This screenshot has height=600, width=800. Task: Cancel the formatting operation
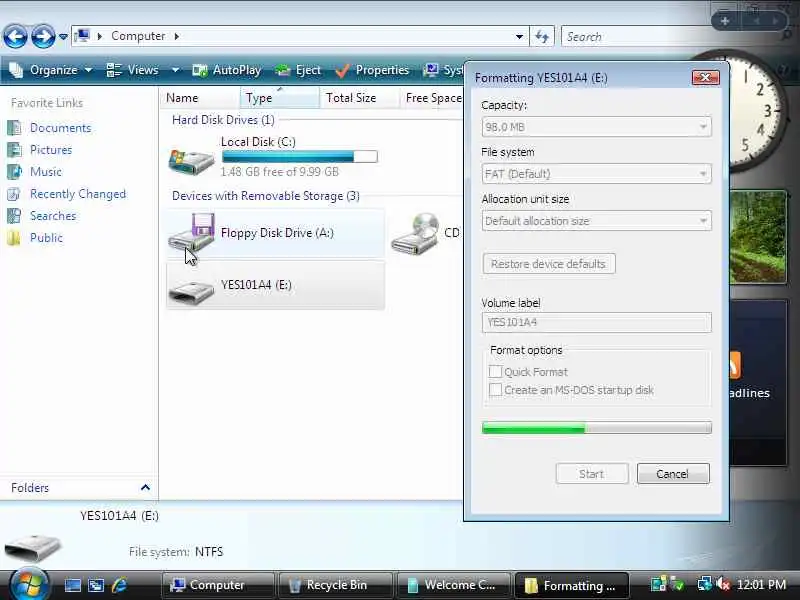point(673,474)
